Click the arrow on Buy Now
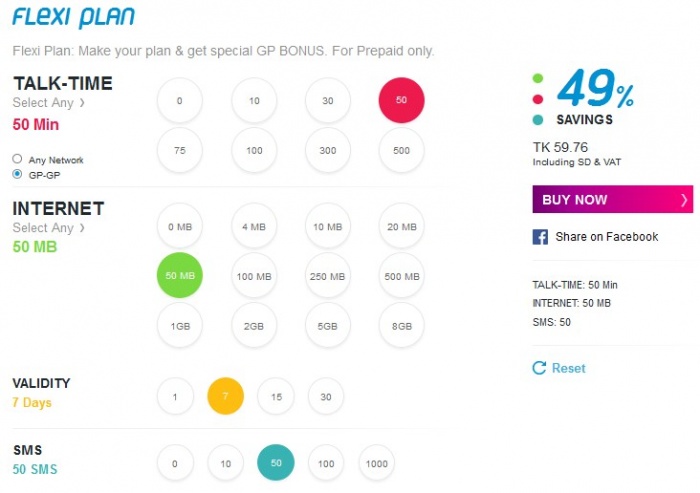Image resolution: width=700 pixels, height=493 pixels. pos(684,200)
